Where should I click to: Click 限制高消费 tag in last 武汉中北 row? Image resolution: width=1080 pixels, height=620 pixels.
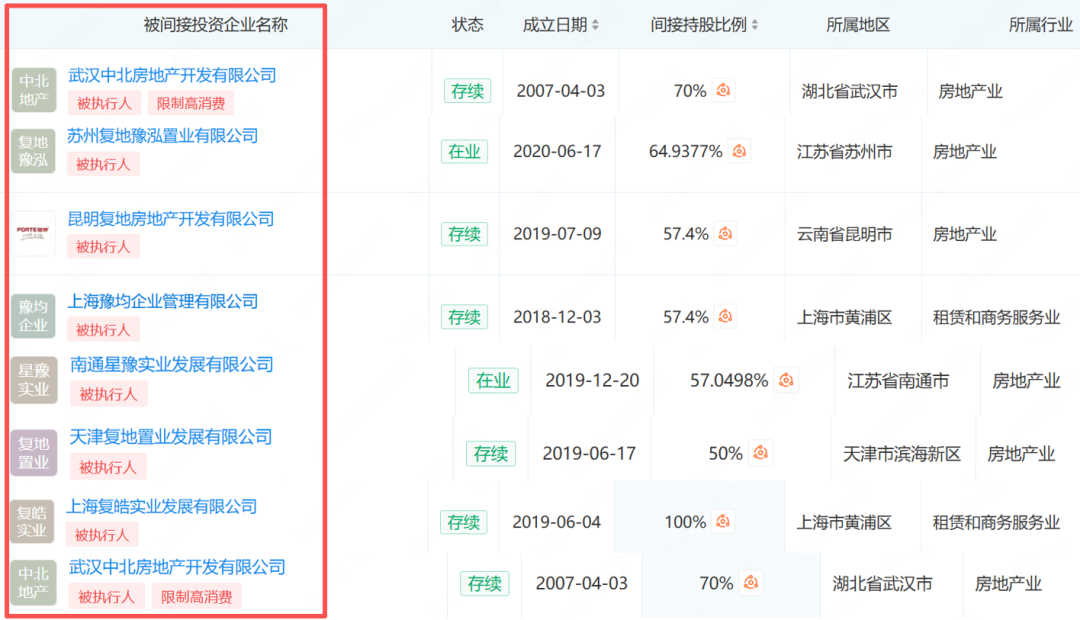click(x=196, y=597)
